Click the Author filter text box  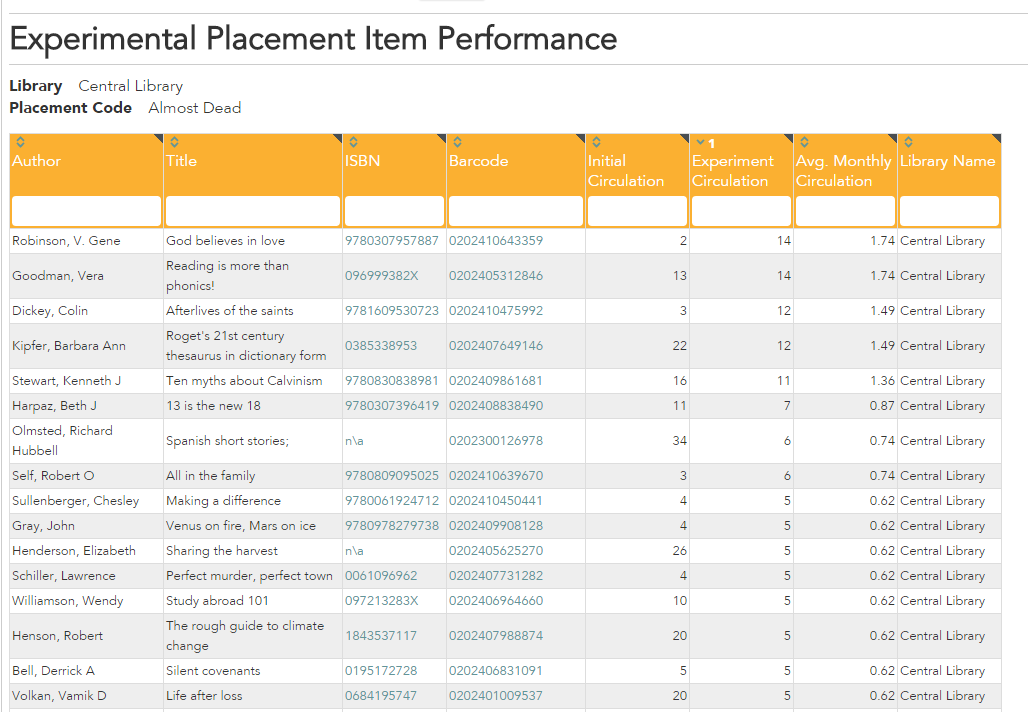coord(86,211)
